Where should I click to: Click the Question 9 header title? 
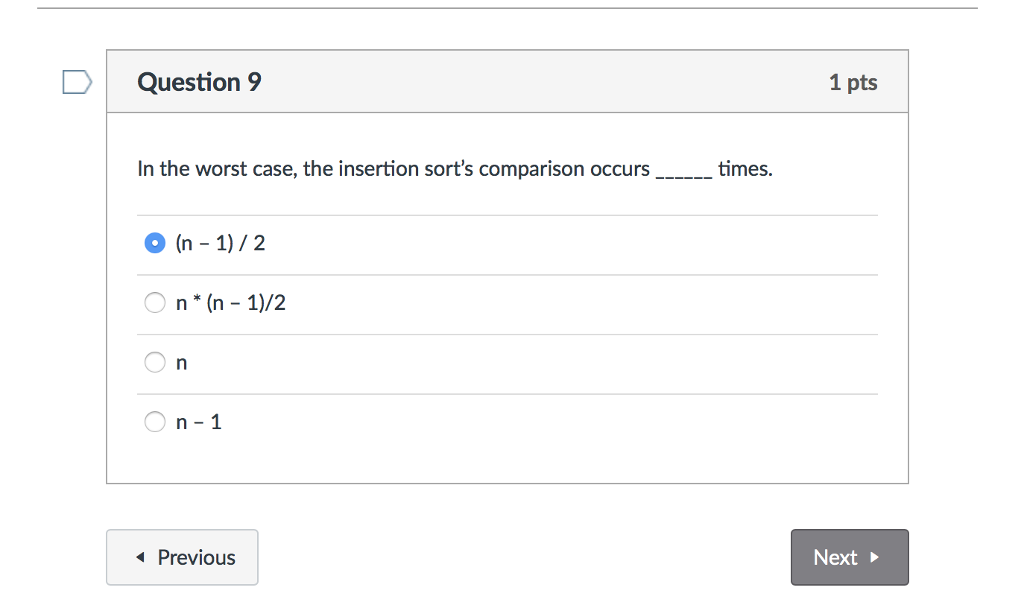(x=199, y=82)
